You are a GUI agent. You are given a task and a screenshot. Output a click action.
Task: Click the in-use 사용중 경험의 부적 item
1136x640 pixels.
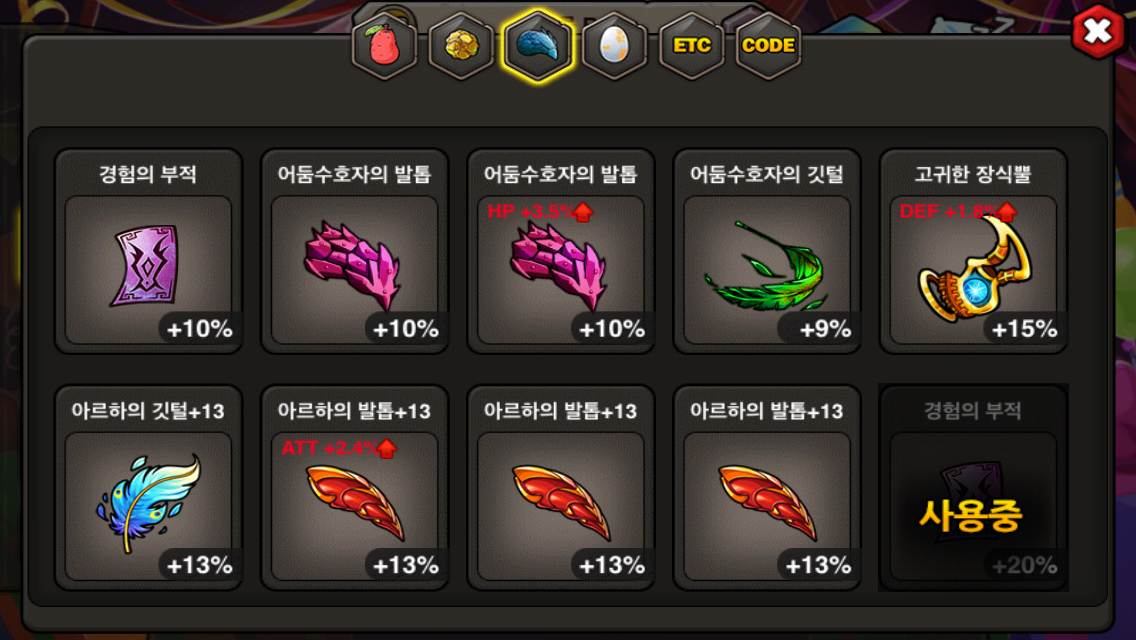(x=973, y=487)
